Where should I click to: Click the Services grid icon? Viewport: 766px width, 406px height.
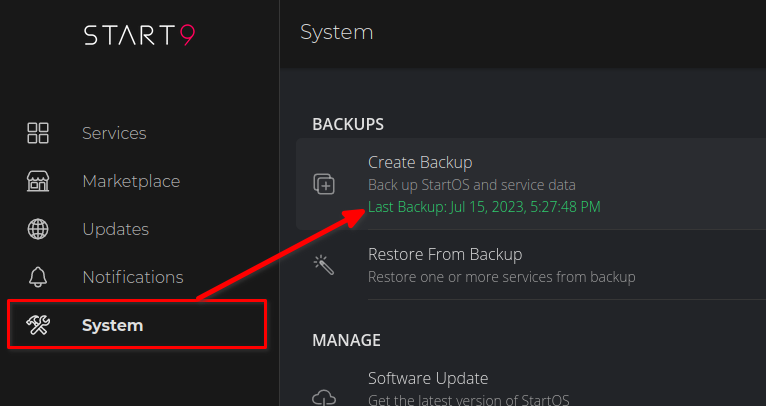click(38, 133)
